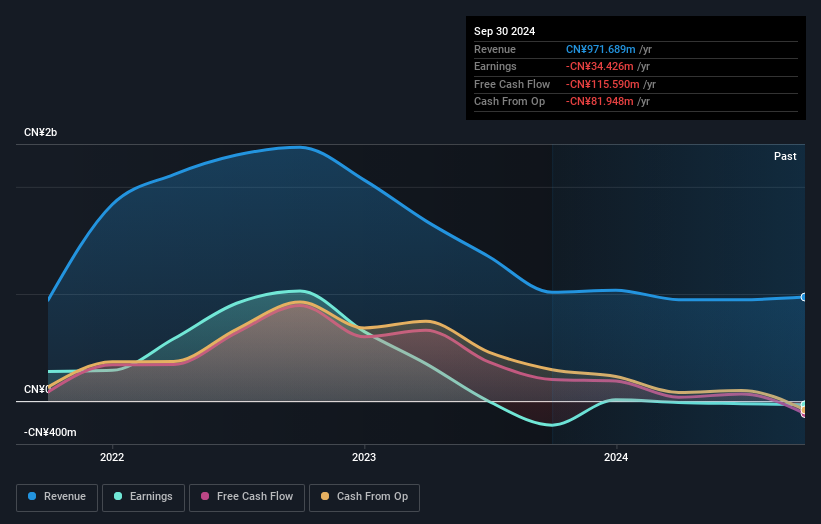This screenshot has height=524, width=821.
Task: Click the Free Cash Flow label in tooltip
Action: (x=512, y=84)
